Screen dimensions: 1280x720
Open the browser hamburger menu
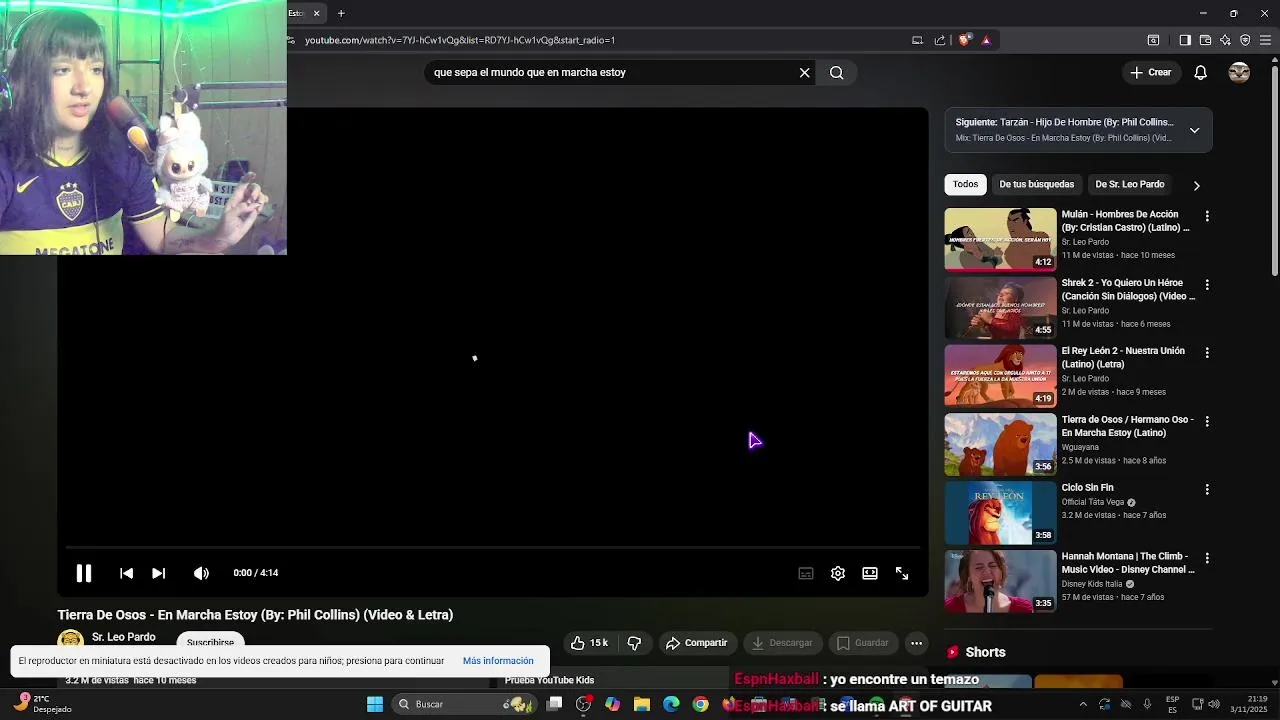pyautogui.click(x=1266, y=40)
